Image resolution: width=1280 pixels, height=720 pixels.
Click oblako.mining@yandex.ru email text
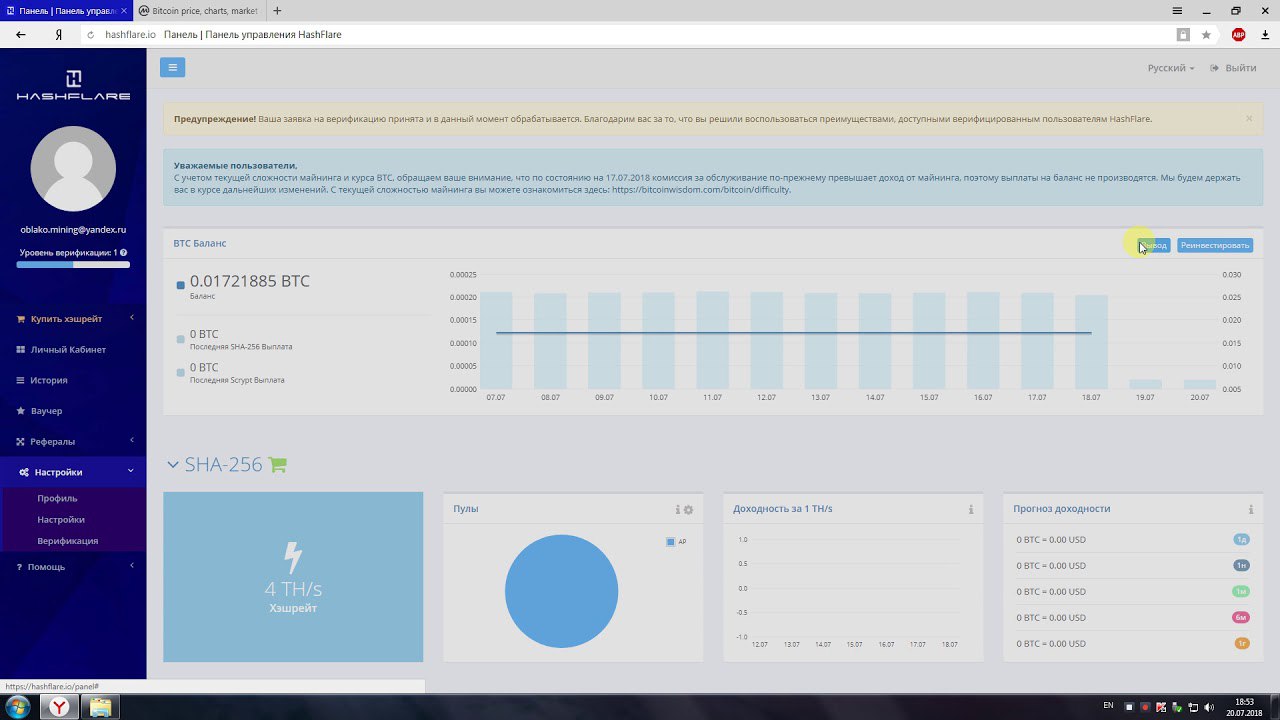pyautogui.click(x=73, y=229)
